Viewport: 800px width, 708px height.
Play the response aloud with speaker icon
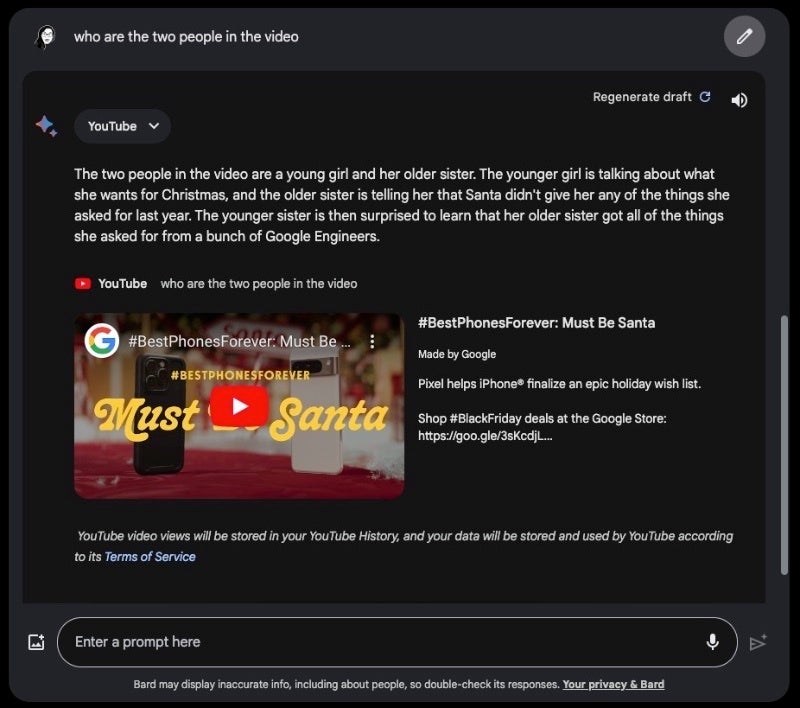pos(739,100)
